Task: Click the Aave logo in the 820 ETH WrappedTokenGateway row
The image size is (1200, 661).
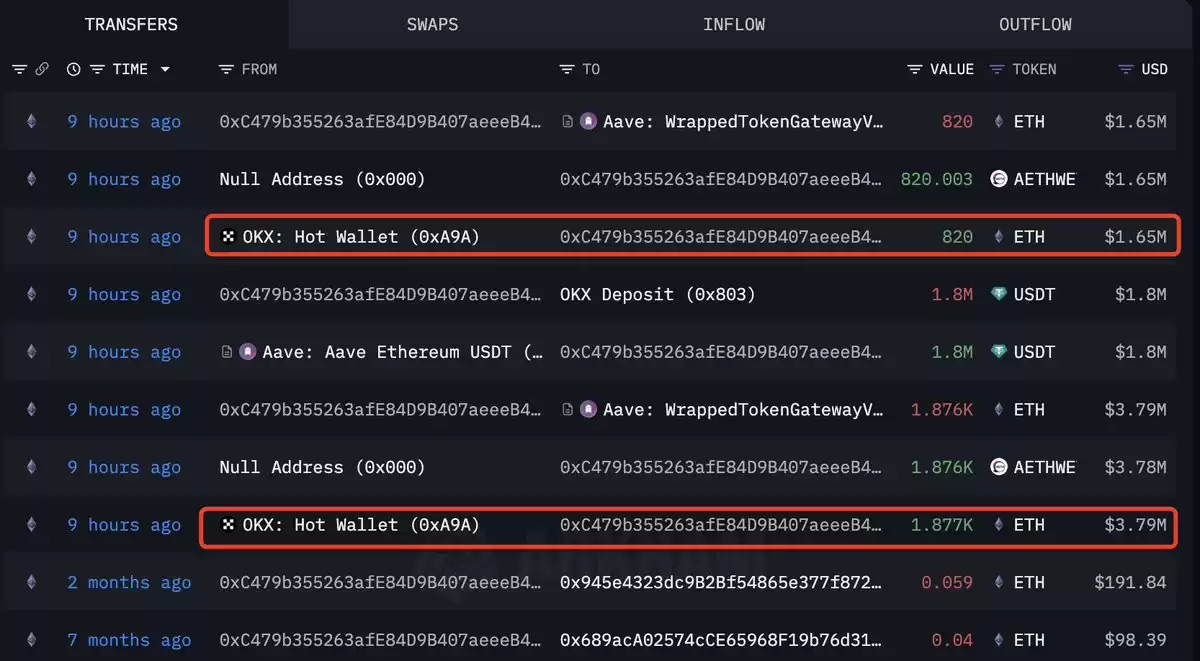Action: click(589, 122)
